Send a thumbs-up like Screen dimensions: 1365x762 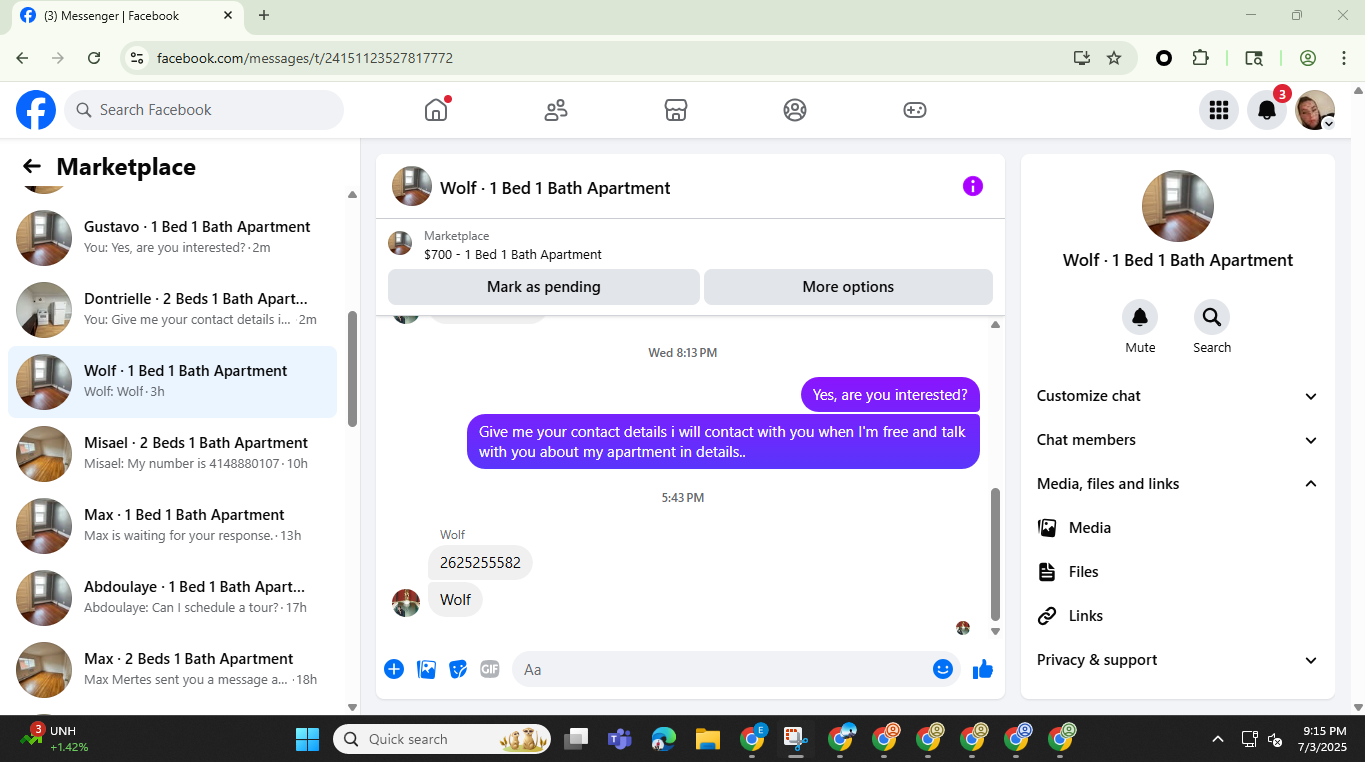pyautogui.click(x=983, y=669)
